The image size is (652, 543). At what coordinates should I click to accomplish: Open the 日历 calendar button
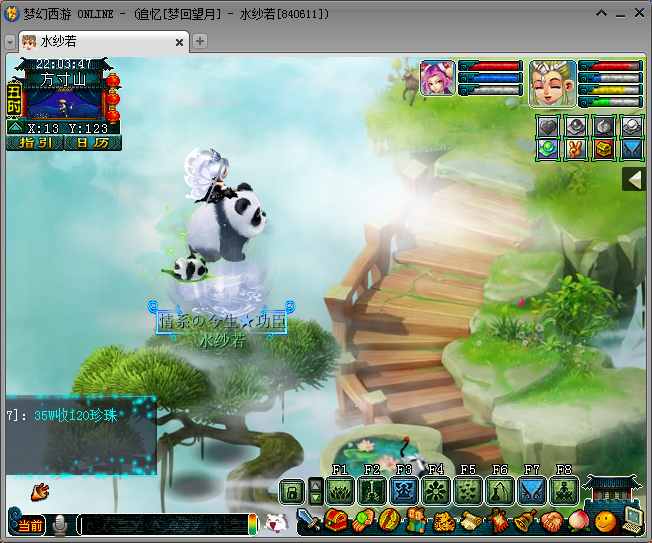tap(93, 143)
